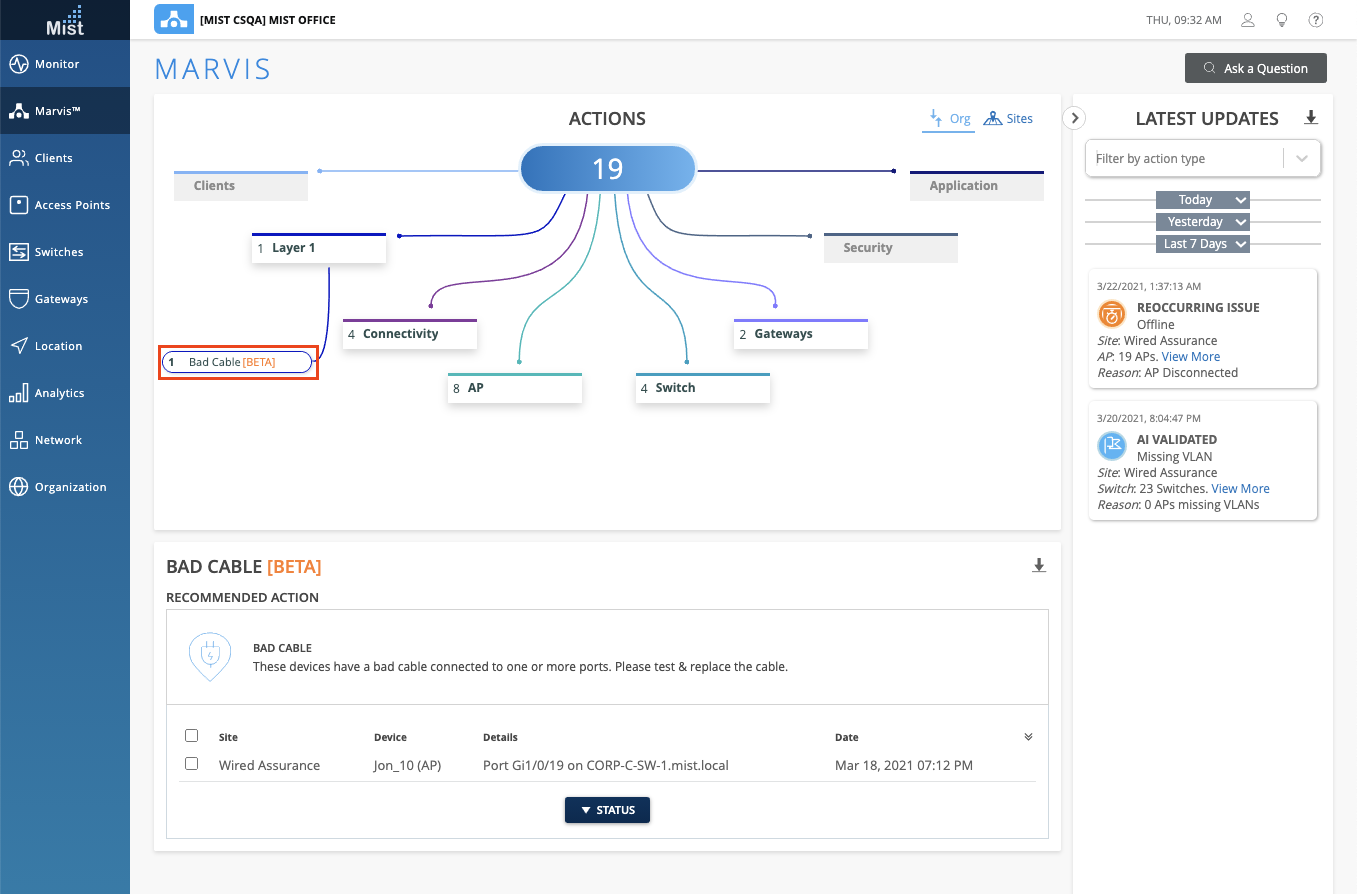Screen dimensions: 1357x894
Task: Open View More link for 19 APs
Action: (x=1191, y=357)
